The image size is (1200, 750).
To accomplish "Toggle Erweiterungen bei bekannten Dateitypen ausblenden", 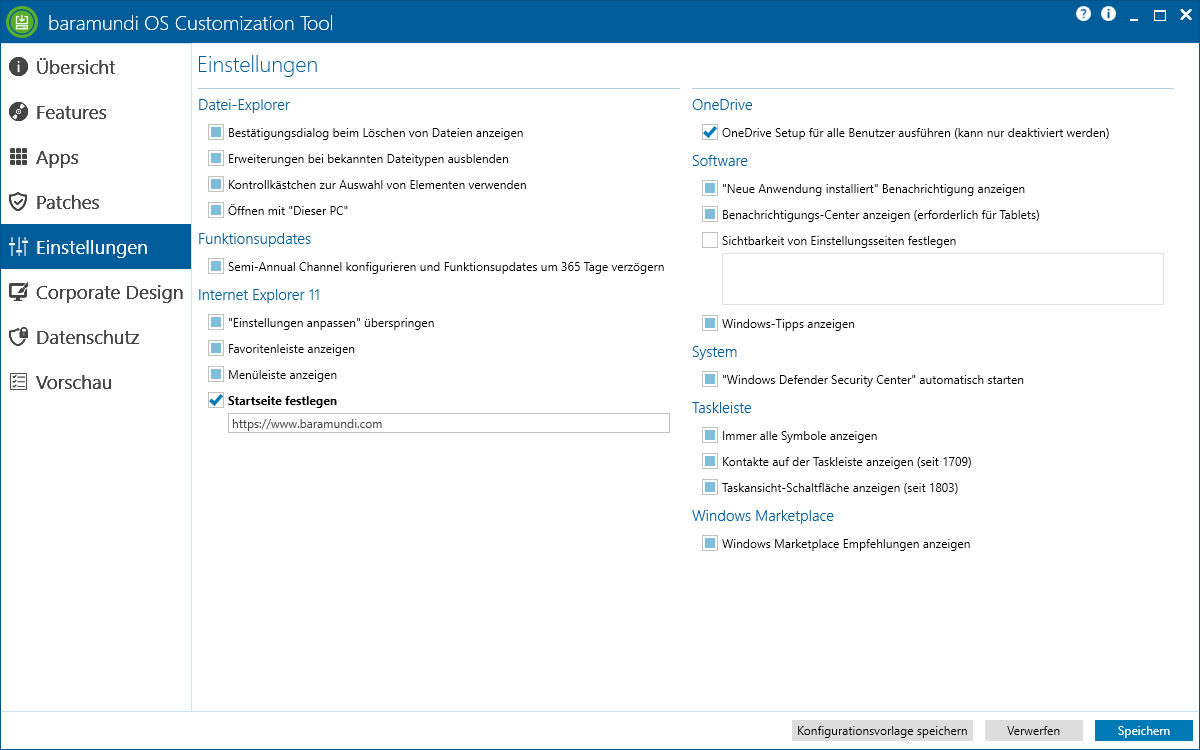I will click(215, 158).
